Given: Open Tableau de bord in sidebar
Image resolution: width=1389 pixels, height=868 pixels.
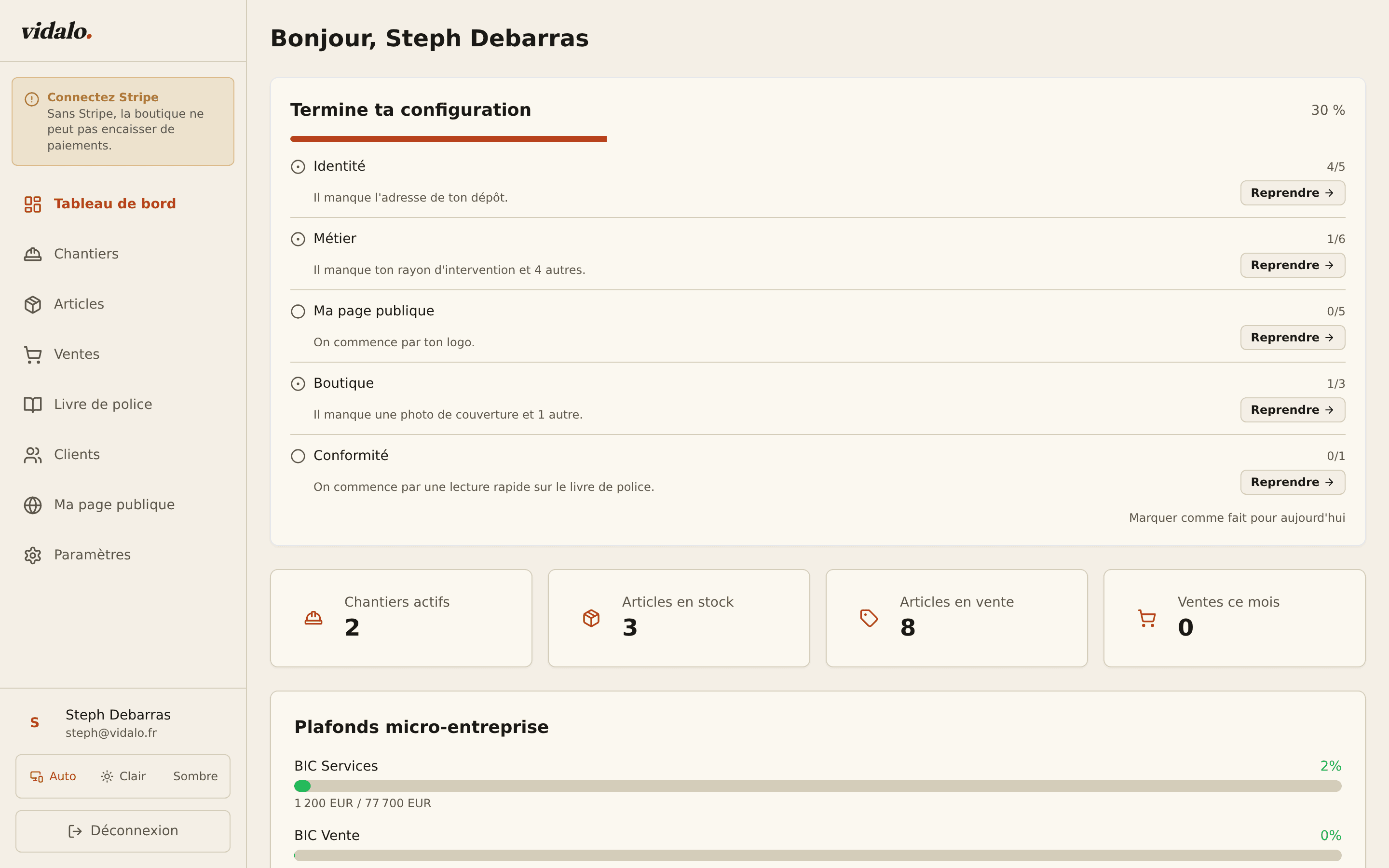Looking at the screenshot, I should click(123, 204).
